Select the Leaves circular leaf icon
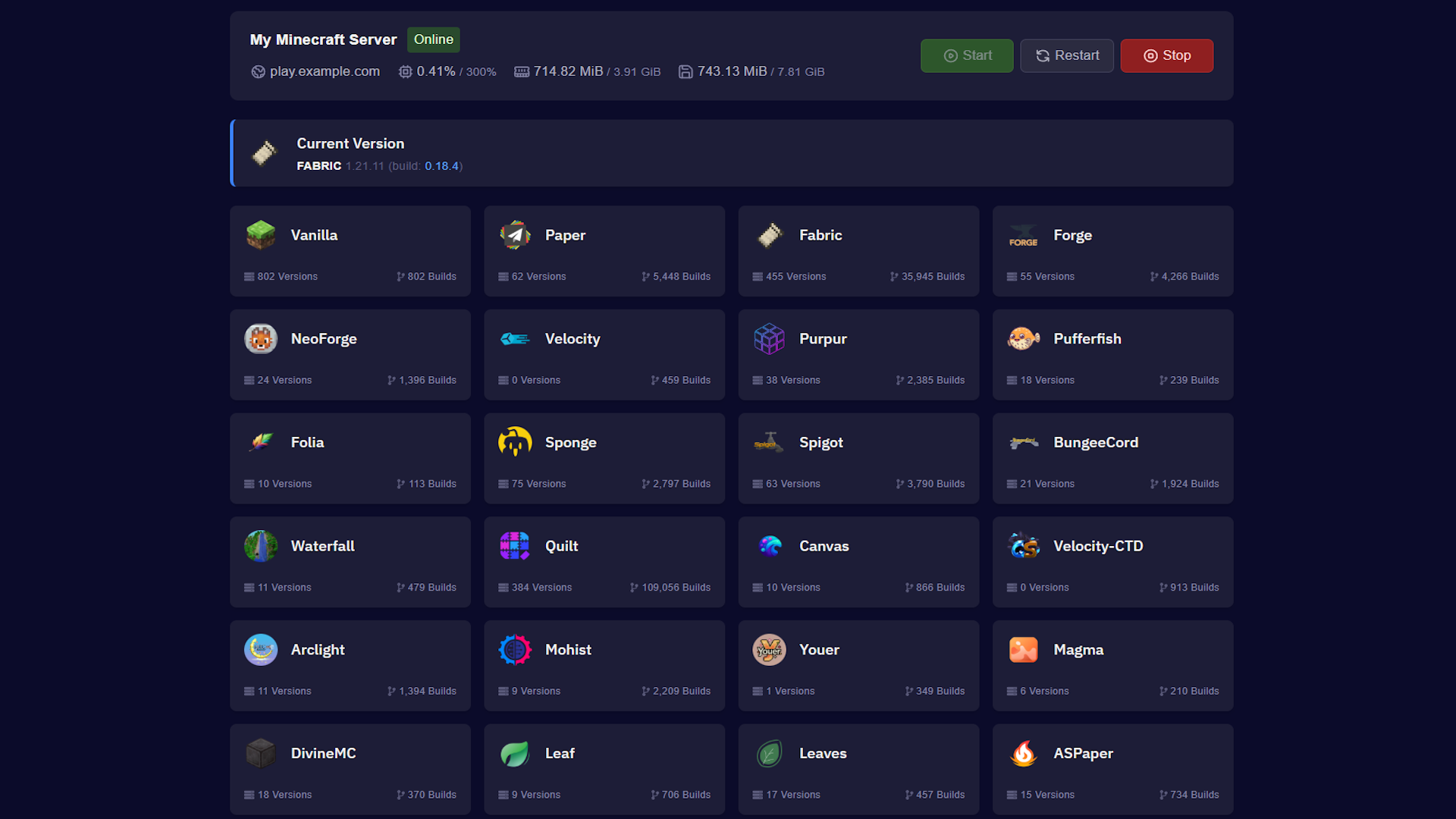Image resolution: width=1456 pixels, height=819 pixels. 769,753
